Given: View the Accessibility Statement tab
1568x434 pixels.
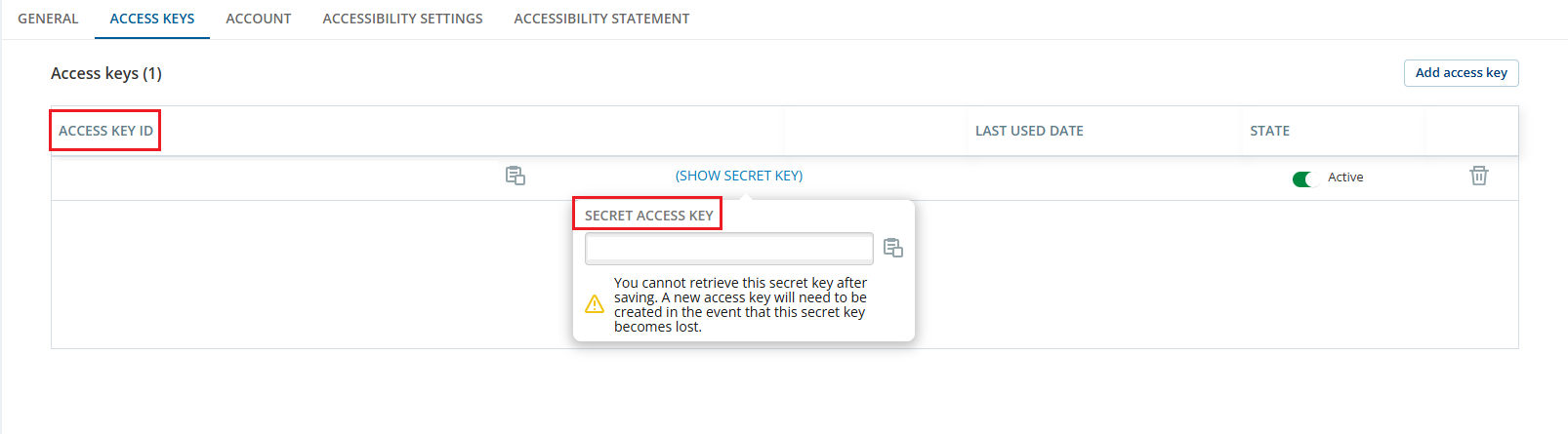Looking at the screenshot, I should 601,19.
